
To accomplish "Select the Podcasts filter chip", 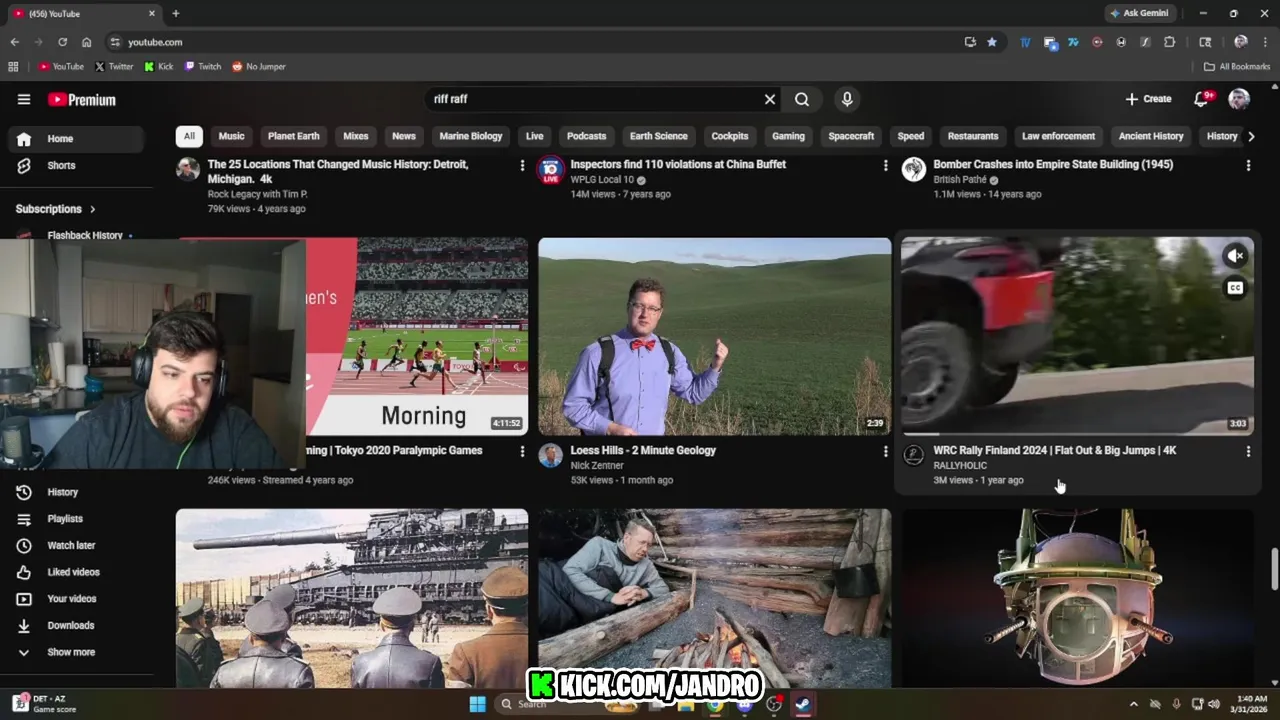I will (586, 136).
